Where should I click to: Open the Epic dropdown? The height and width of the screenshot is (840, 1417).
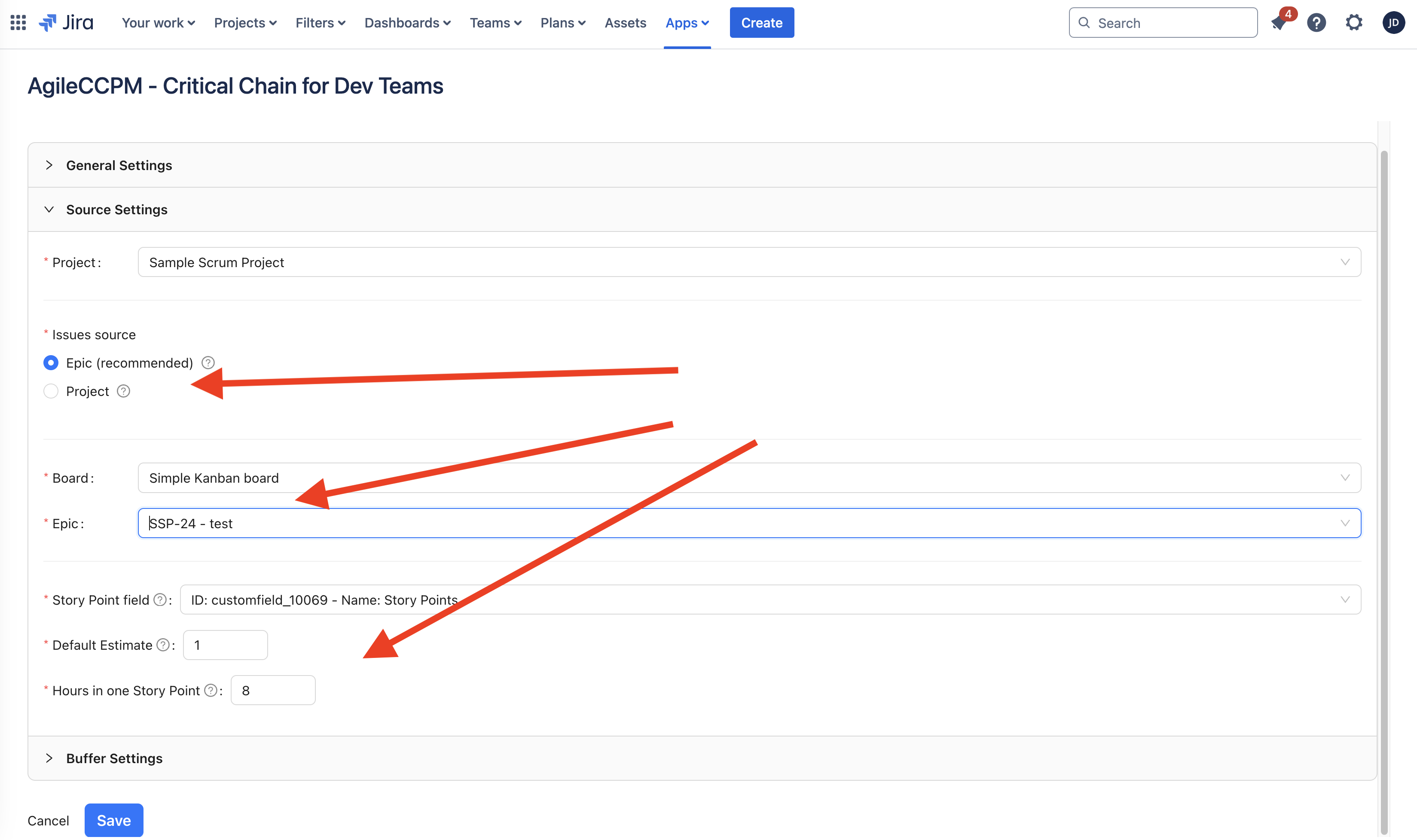pos(749,523)
